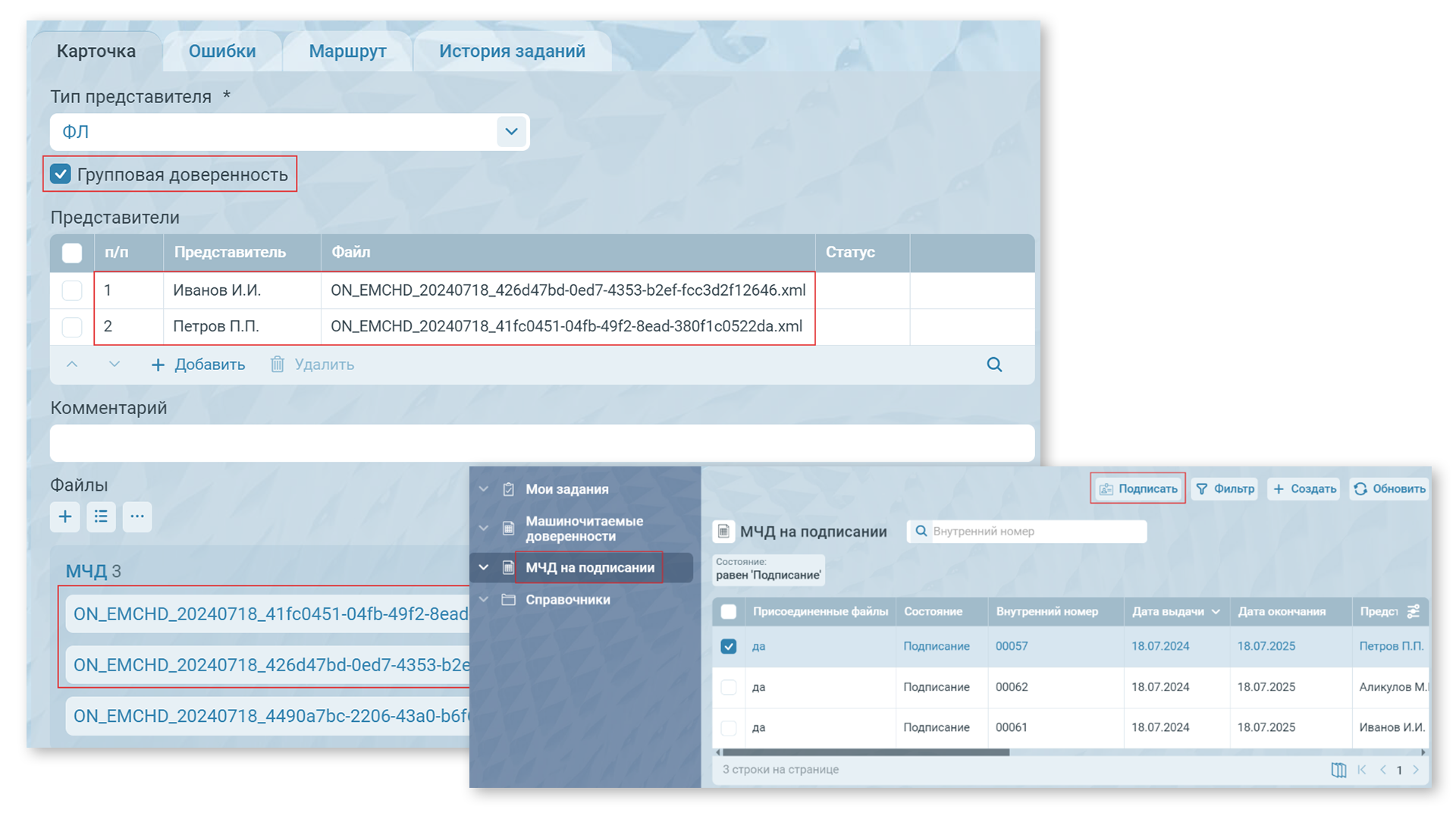This screenshot has width=1456, height=819.
Task: Click the Подписать button
Action: click(1138, 489)
